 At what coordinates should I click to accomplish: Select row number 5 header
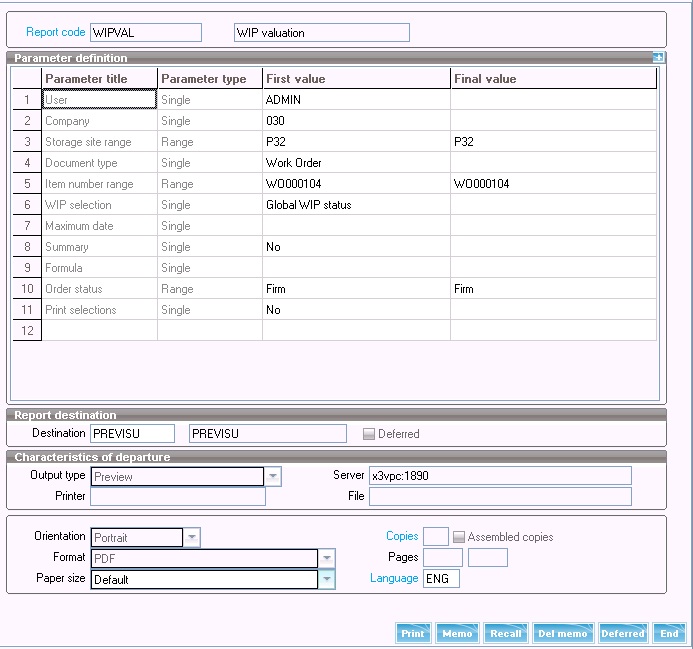[x=27, y=183]
